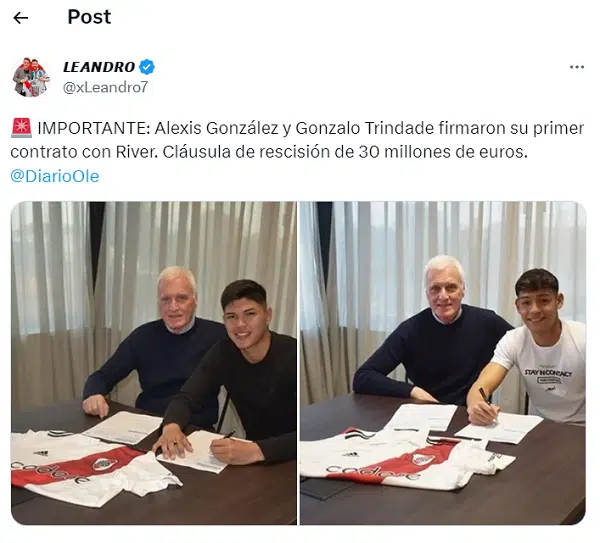Click the pen held in the right photo
The image size is (600, 543).
coord(488,400)
